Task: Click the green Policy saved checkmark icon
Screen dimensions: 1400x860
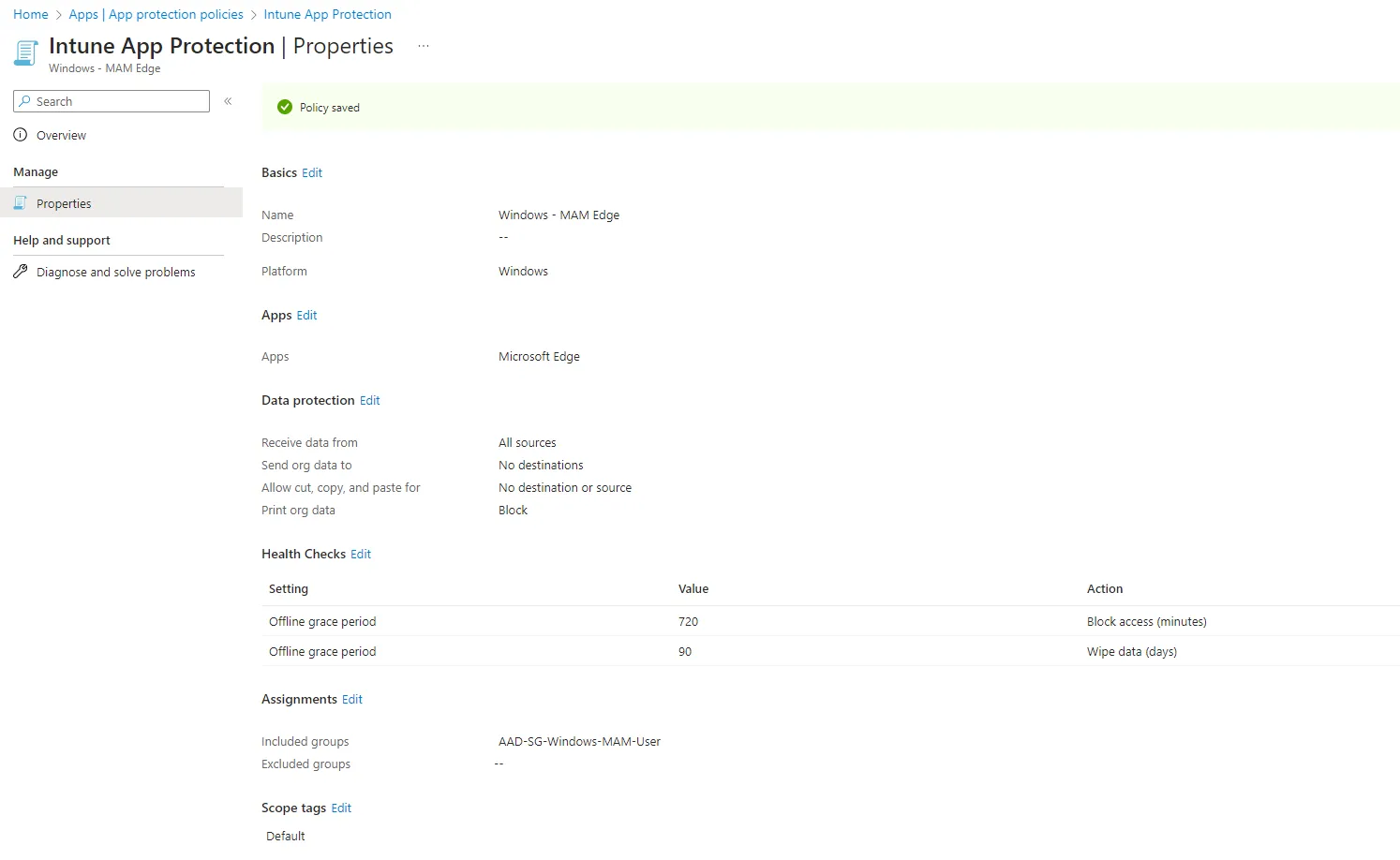Action: coord(285,108)
